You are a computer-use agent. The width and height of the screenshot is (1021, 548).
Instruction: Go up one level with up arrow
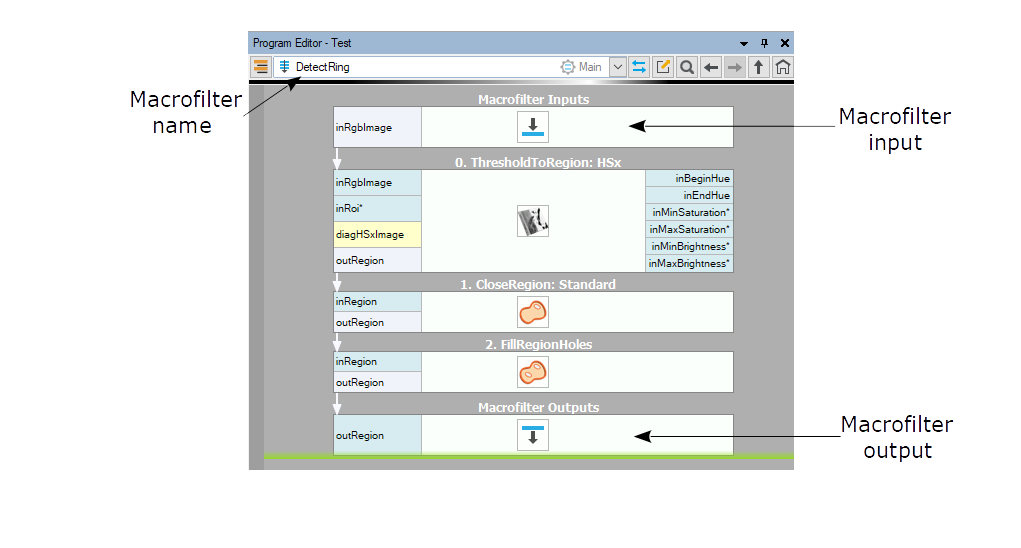[759, 67]
